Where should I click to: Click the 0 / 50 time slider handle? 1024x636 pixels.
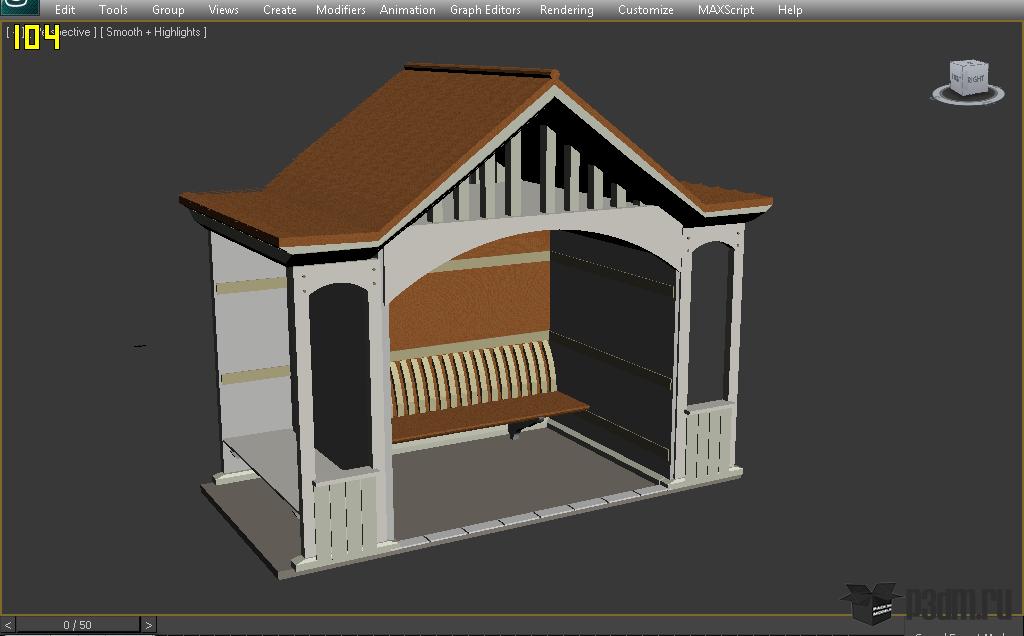[77, 625]
